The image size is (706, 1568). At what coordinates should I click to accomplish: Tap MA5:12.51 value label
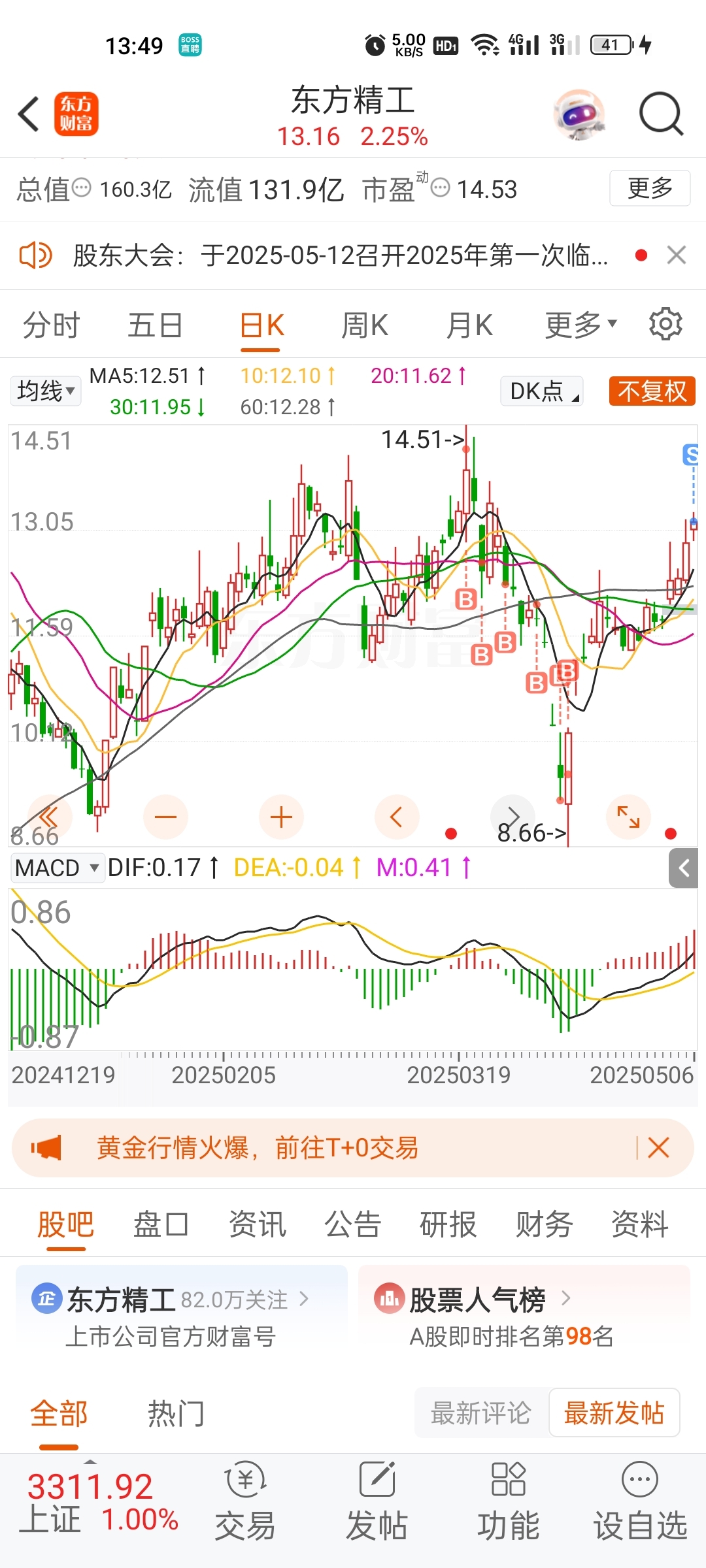(x=148, y=376)
